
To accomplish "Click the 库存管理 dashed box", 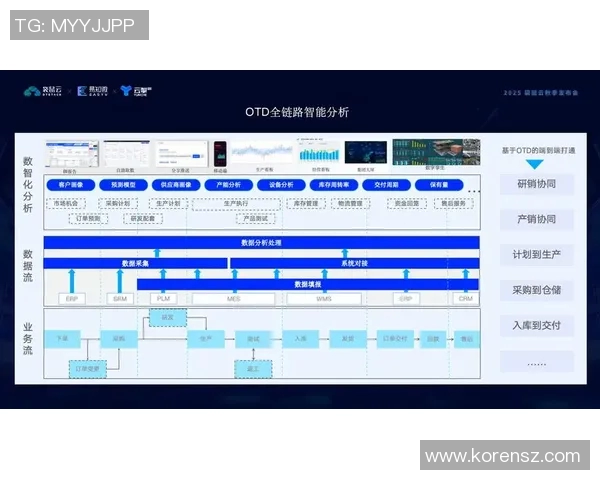I will click(x=306, y=204).
